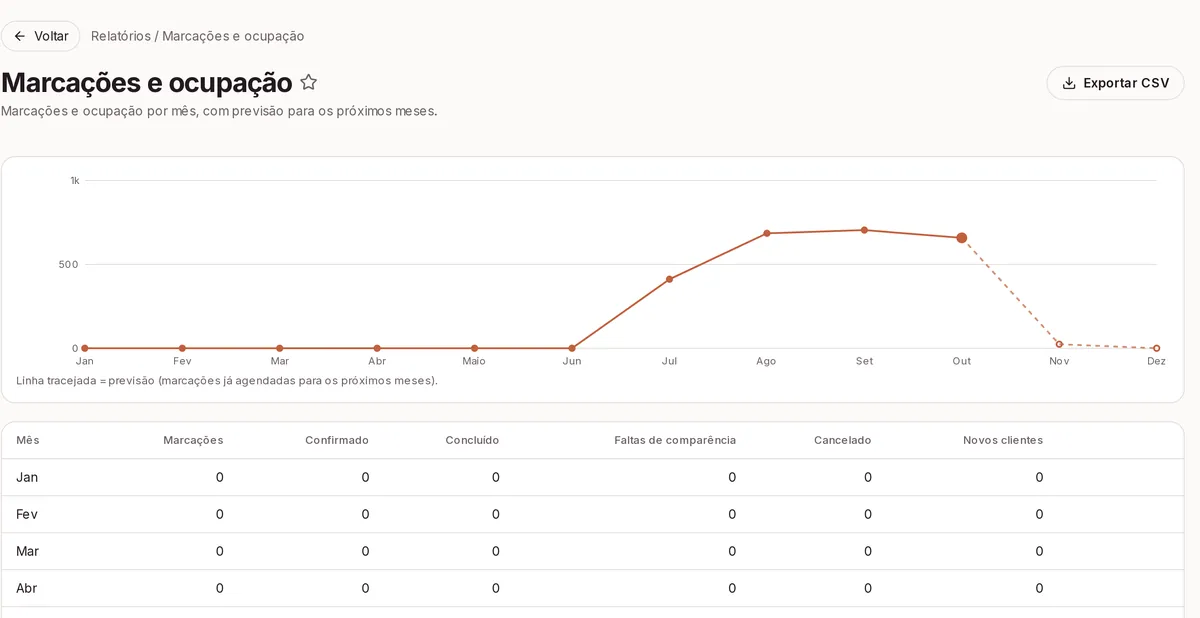
Task: Click the Fev data point on the chart
Action: tap(182, 348)
